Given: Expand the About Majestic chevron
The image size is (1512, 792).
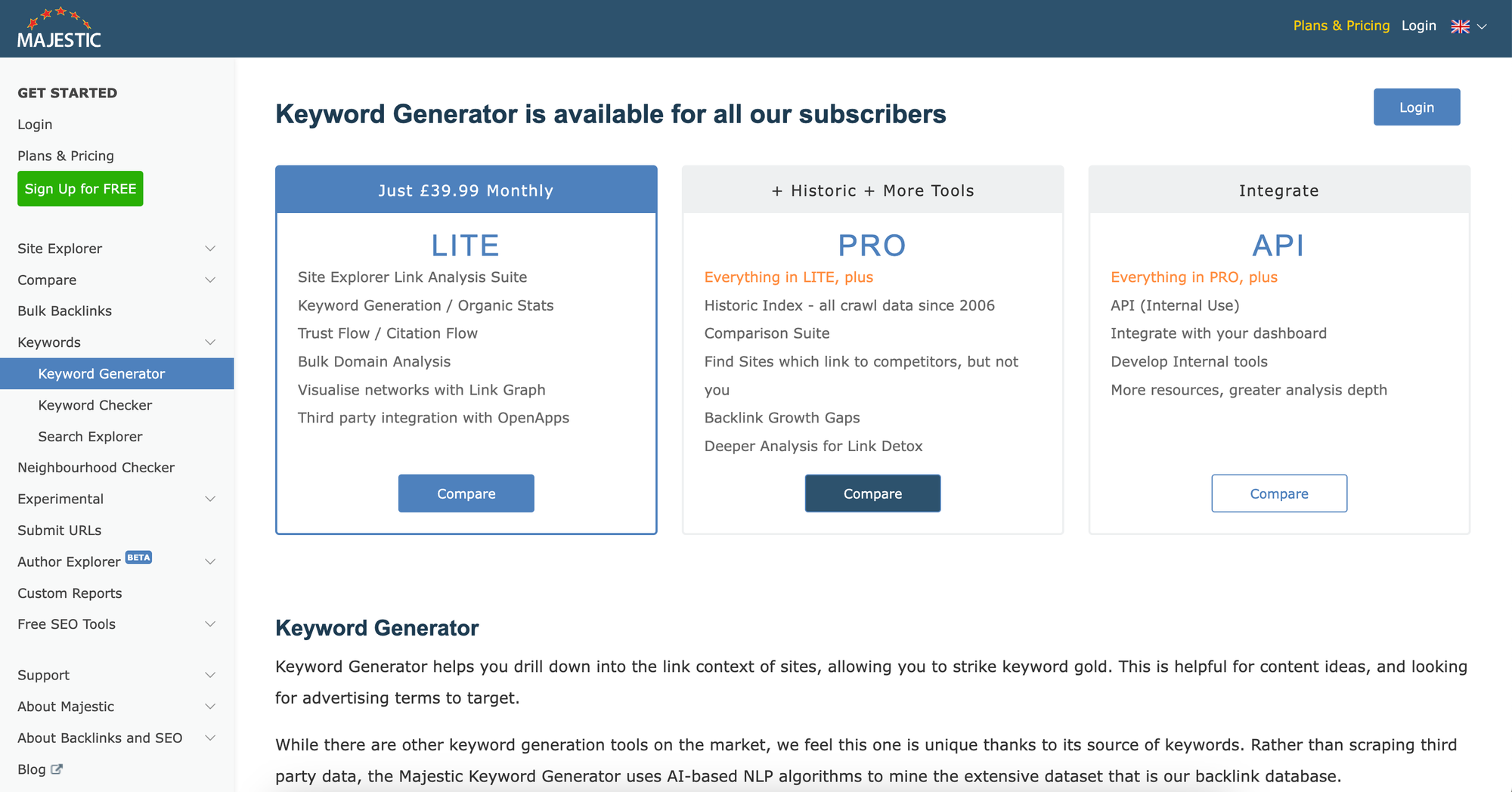Looking at the screenshot, I should (210, 707).
